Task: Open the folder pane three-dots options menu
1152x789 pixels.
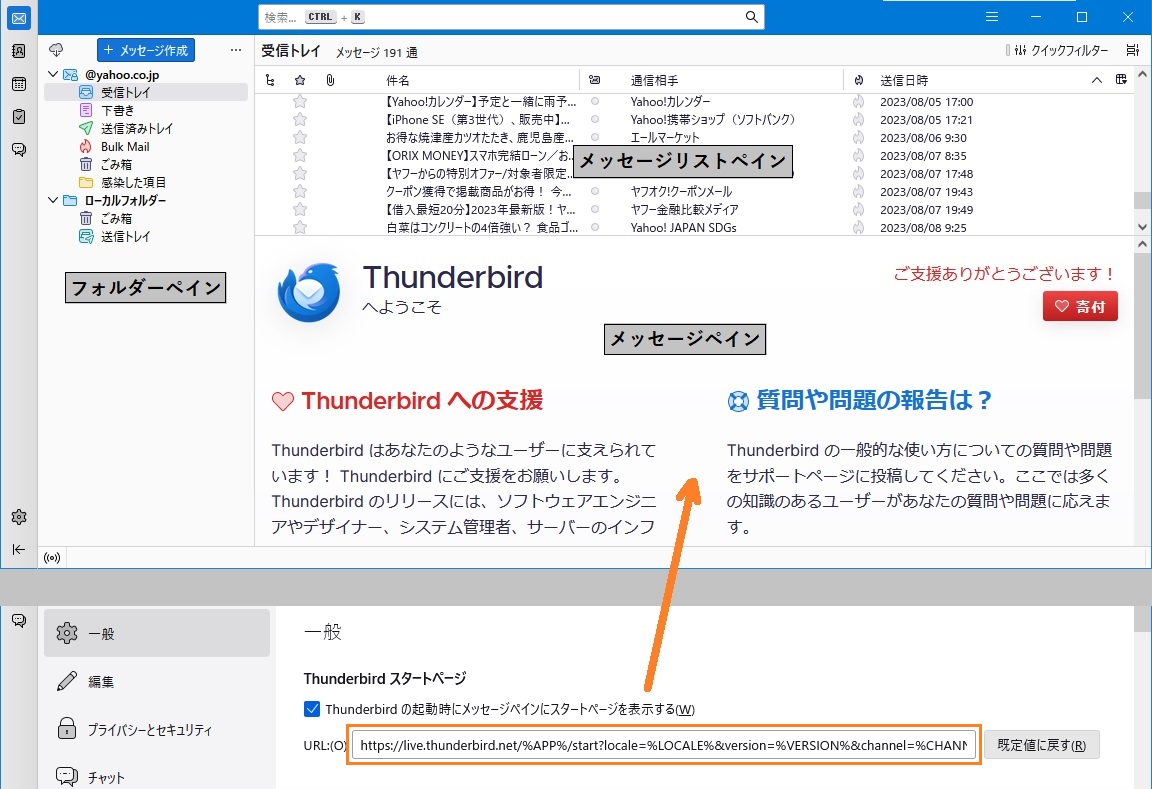Action: (x=236, y=50)
